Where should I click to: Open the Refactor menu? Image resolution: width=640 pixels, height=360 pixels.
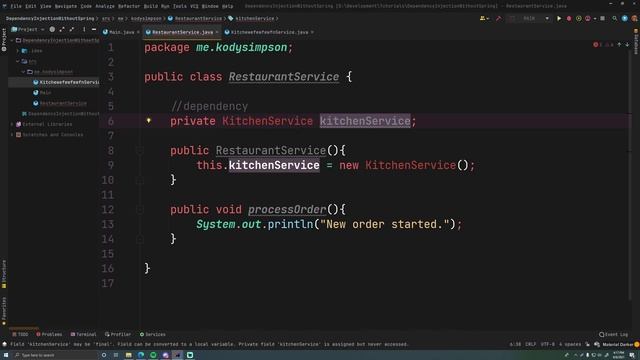129,6
